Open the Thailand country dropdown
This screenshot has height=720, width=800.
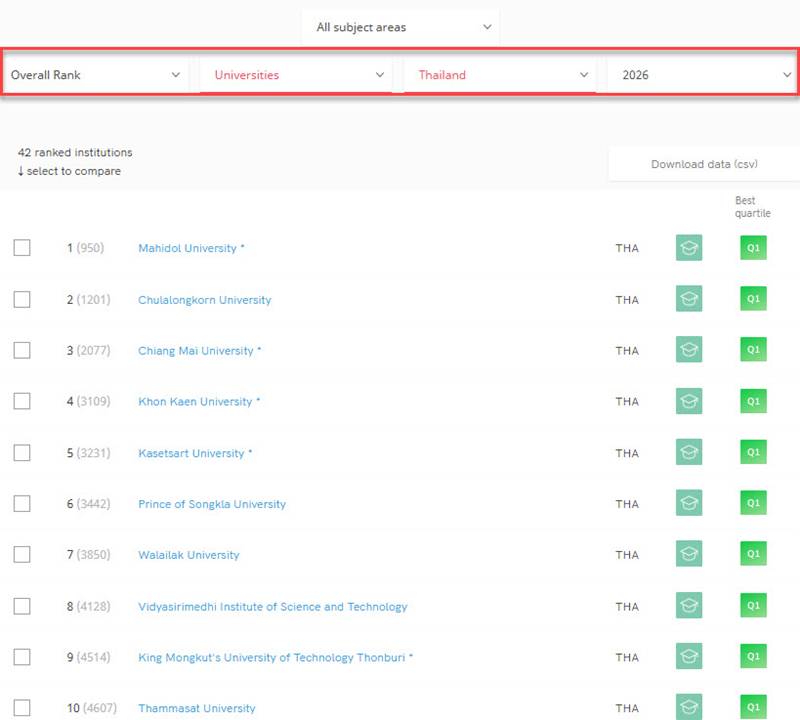[x=501, y=75]
